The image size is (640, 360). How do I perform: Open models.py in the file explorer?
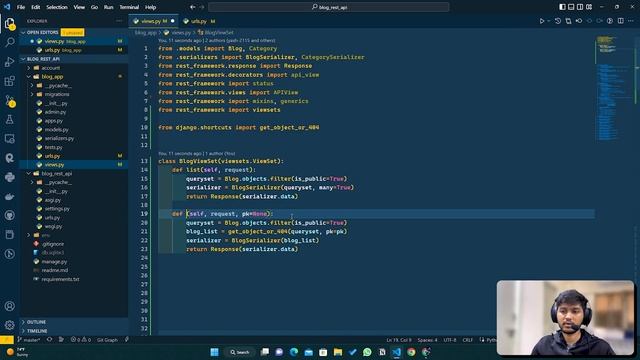coord(56,129)
